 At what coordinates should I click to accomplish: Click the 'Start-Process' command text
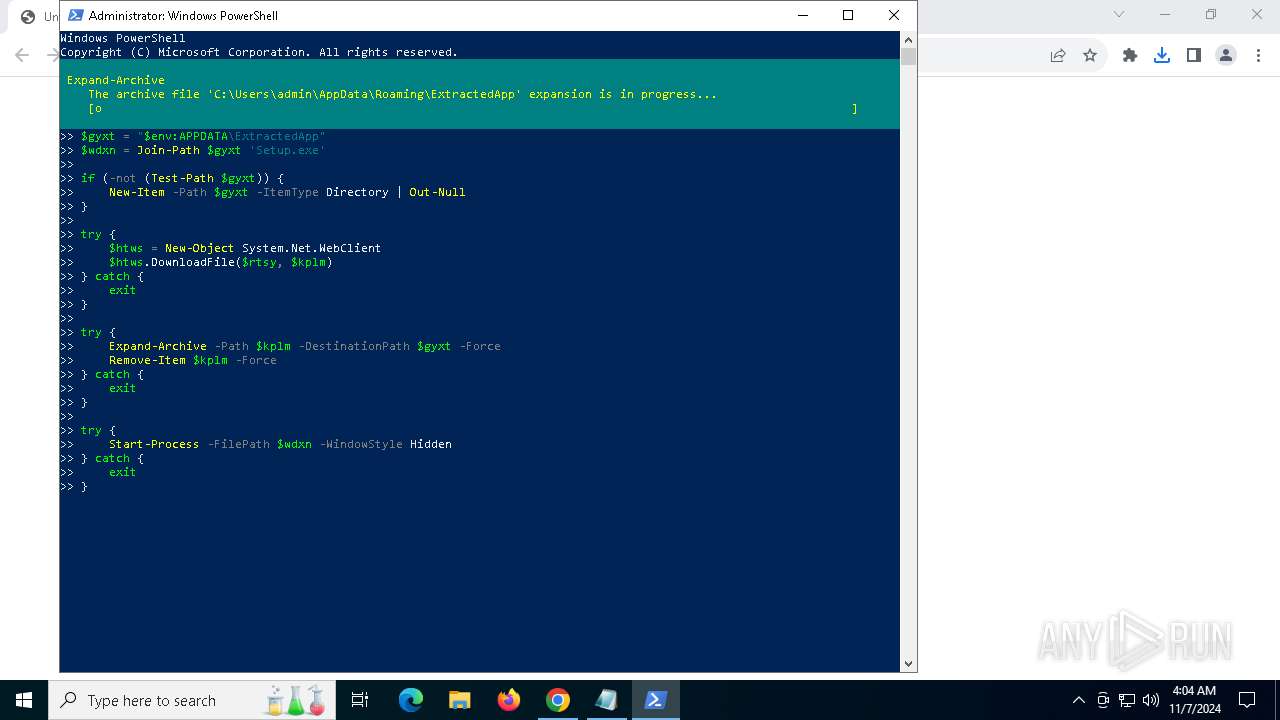tap(154, 444)
